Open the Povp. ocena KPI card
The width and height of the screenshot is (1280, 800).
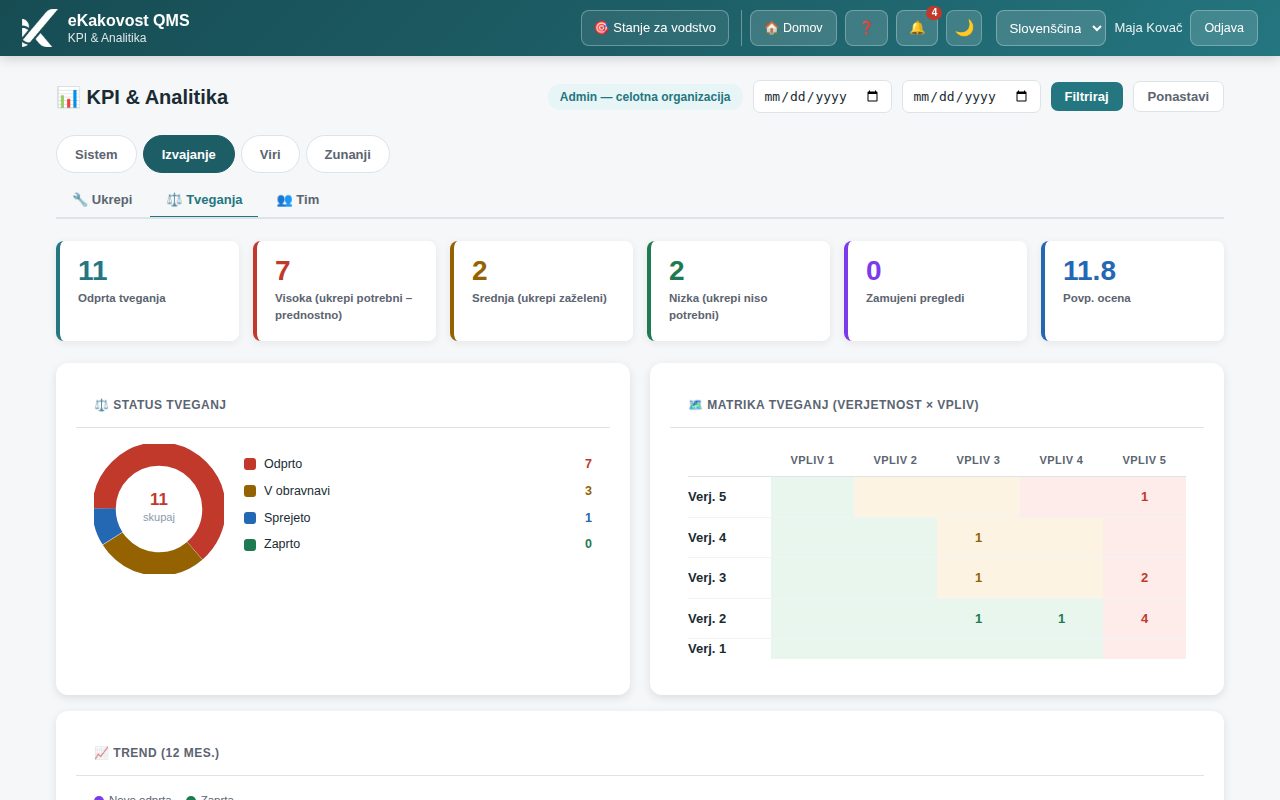[1133, 291]
